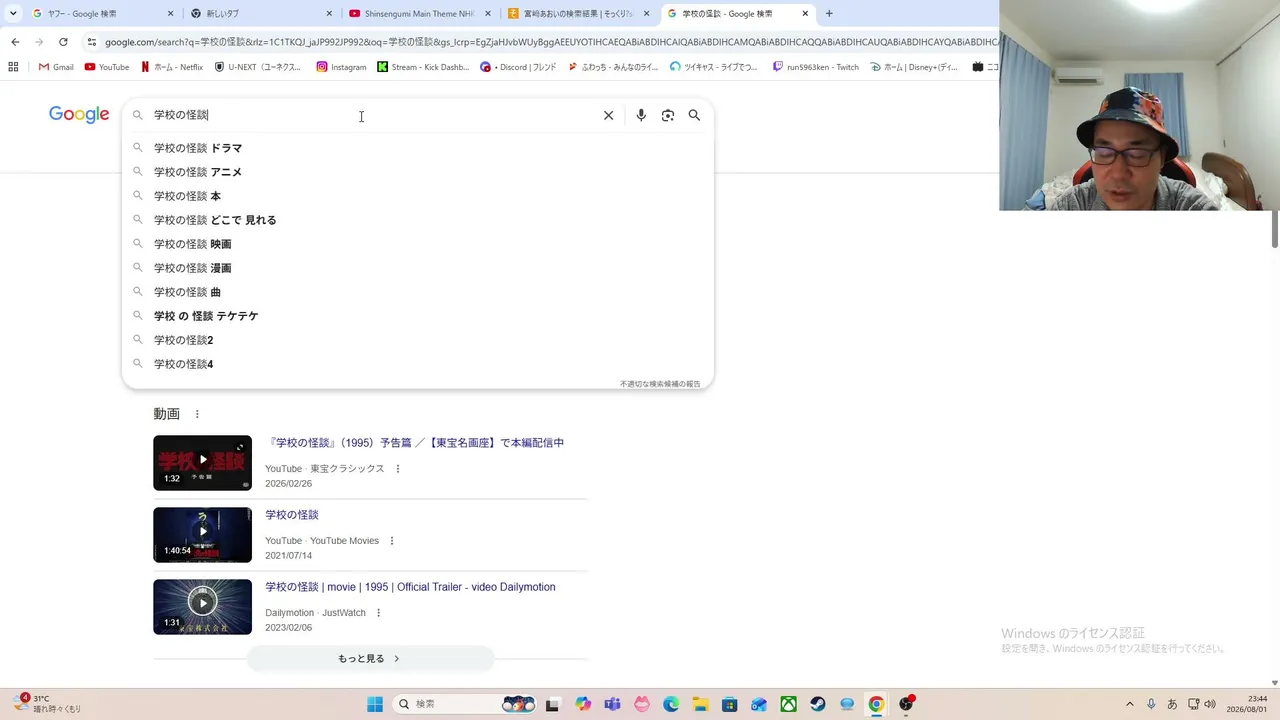This screenshot has height=720, width=1280.
Task: Choose suggestion 学校の怪談 曲
Action: click(x=418, y=292)
